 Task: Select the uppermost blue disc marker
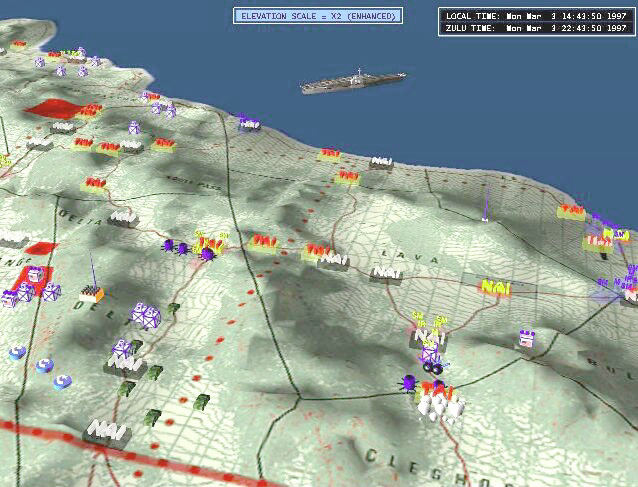[17, 352]
